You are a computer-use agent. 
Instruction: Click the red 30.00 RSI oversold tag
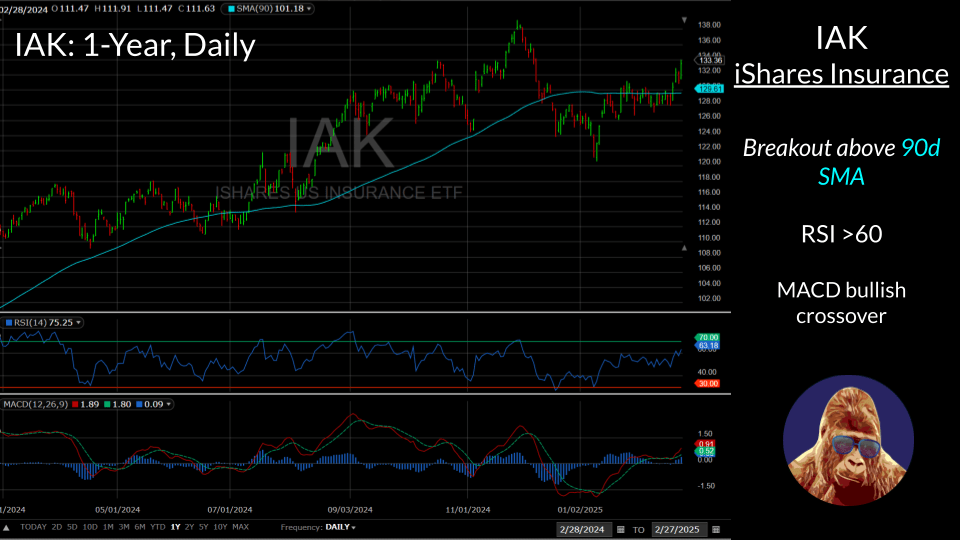click(x=707, y=384)
